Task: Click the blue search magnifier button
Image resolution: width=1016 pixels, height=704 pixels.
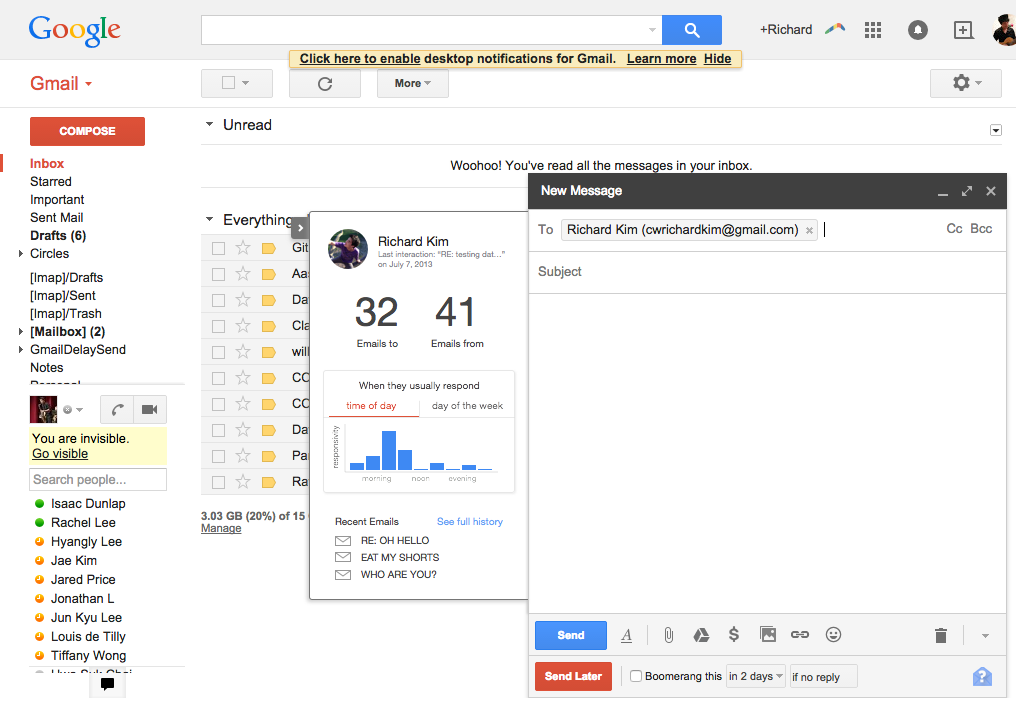Action: pos(691,30)
